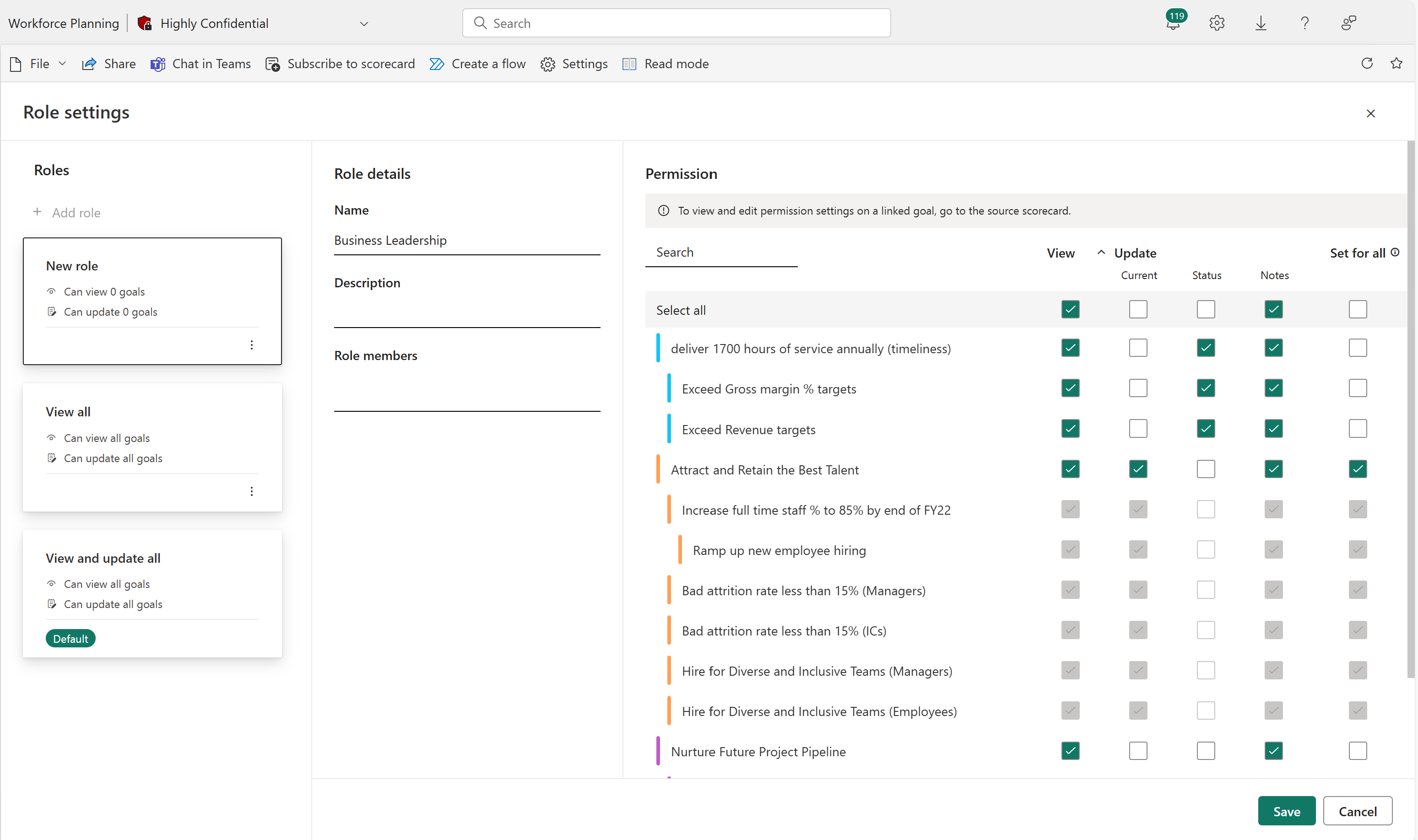
Task: Enable Current update for Attract and Retain the Best Talent
Action: click(x=1139, y=468)
